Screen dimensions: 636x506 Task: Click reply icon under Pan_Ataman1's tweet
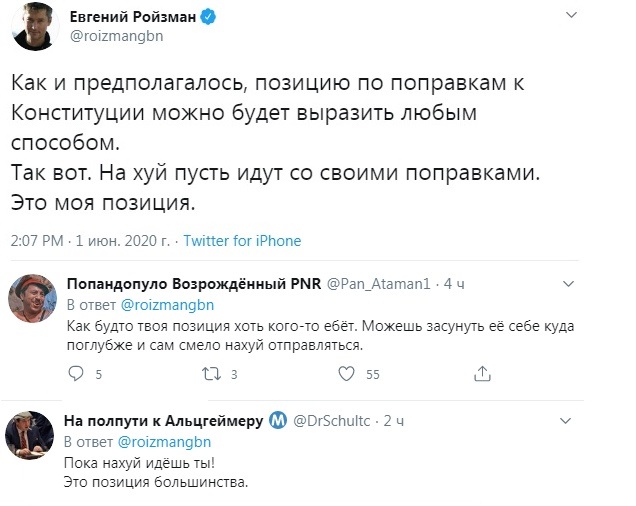(76, 374)
